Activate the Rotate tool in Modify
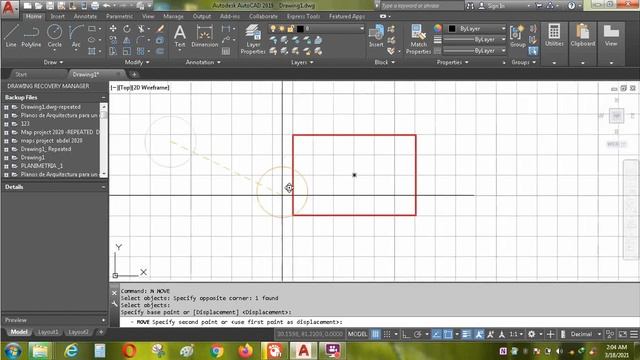Screen dimensions: 640x360 tap(127, 29)
